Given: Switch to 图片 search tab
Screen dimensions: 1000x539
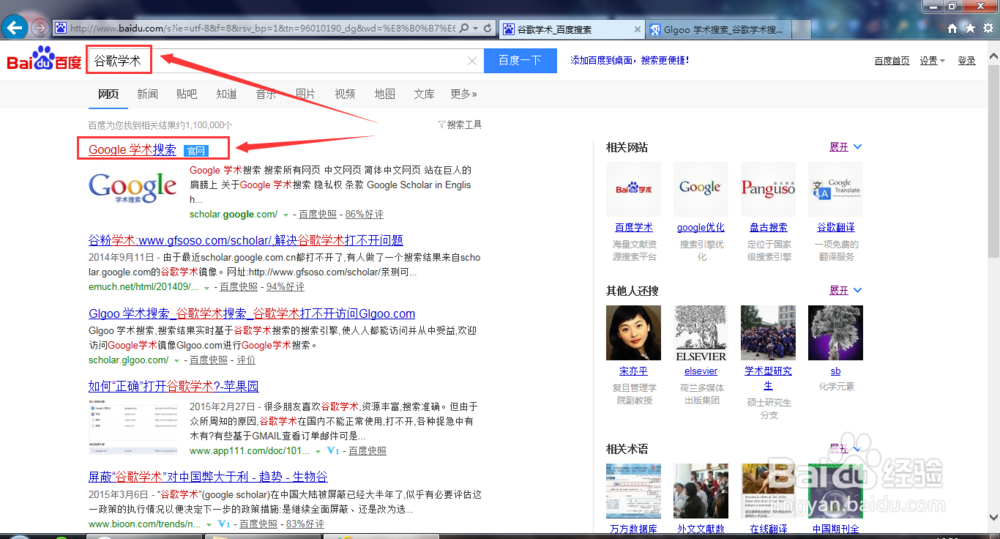Looking at the screenshot, I should click(x=305, y=94).
